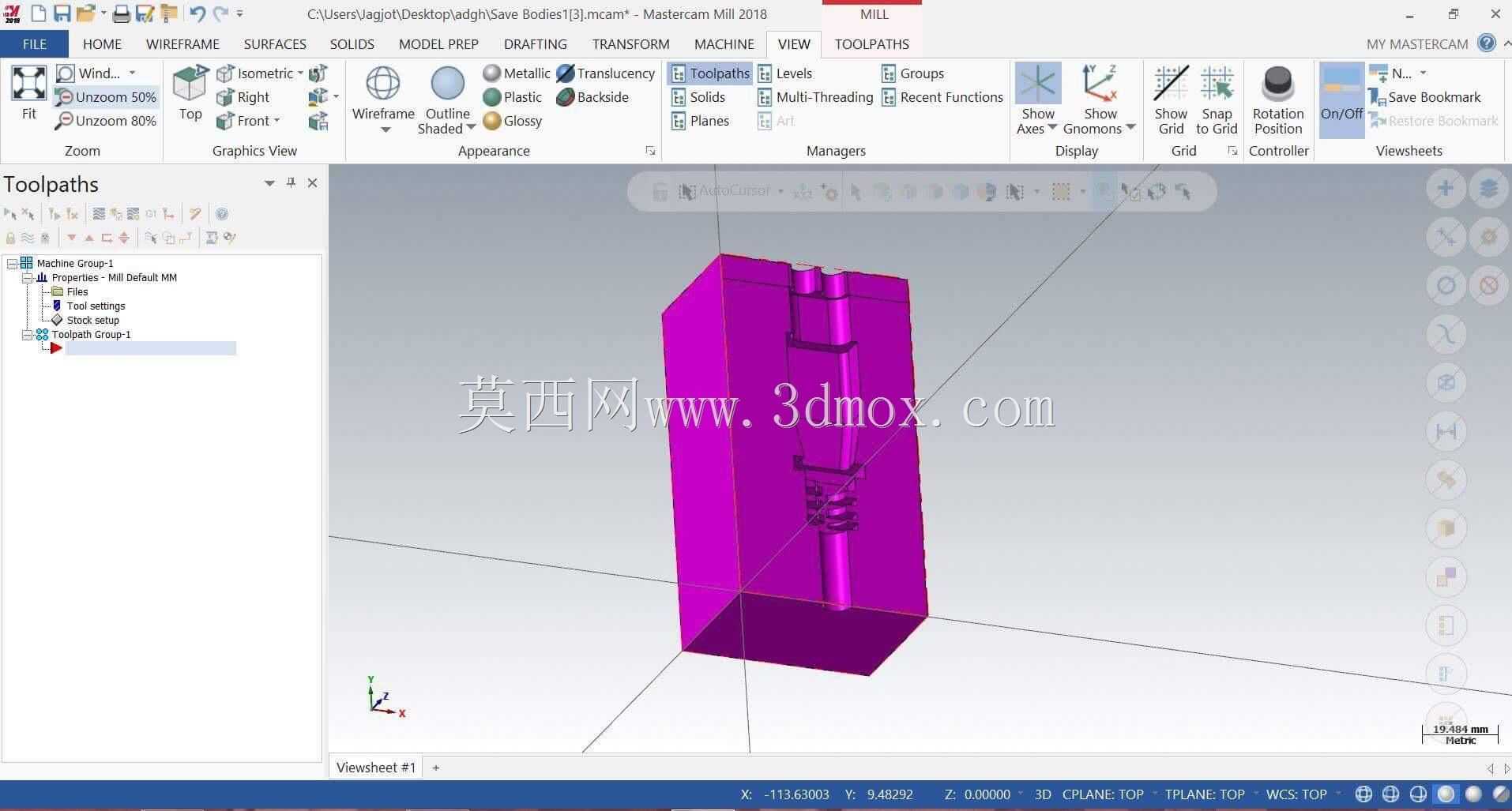Click Snap to Grid icon
1512x811 pixels.
pos(1217,84)
